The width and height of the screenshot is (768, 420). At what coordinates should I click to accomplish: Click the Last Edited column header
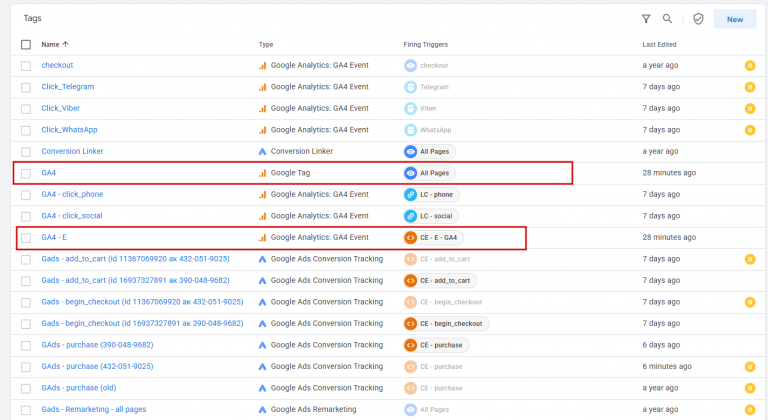(x=659, y=45)
